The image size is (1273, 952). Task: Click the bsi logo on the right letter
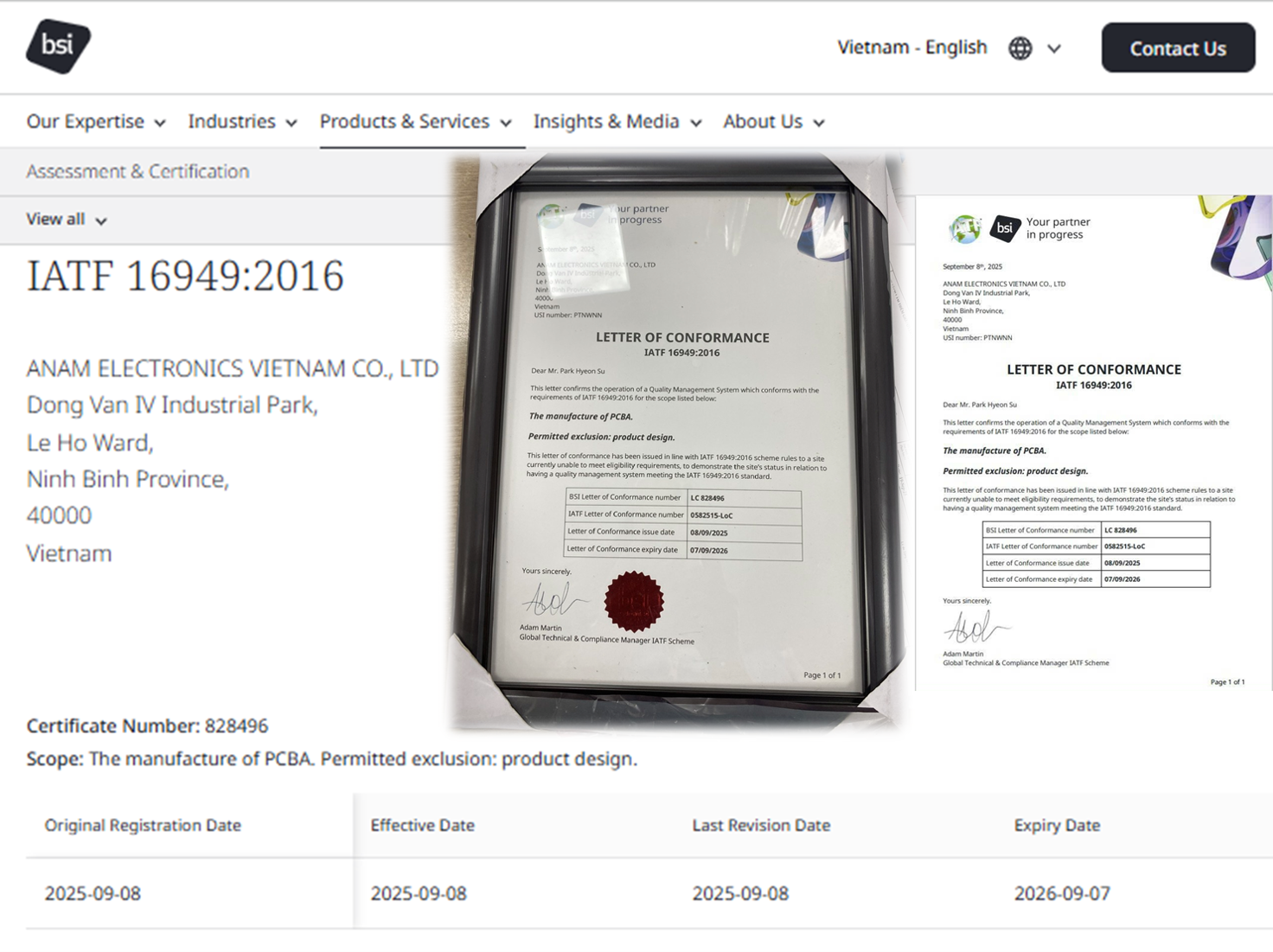pos(1005,228)
